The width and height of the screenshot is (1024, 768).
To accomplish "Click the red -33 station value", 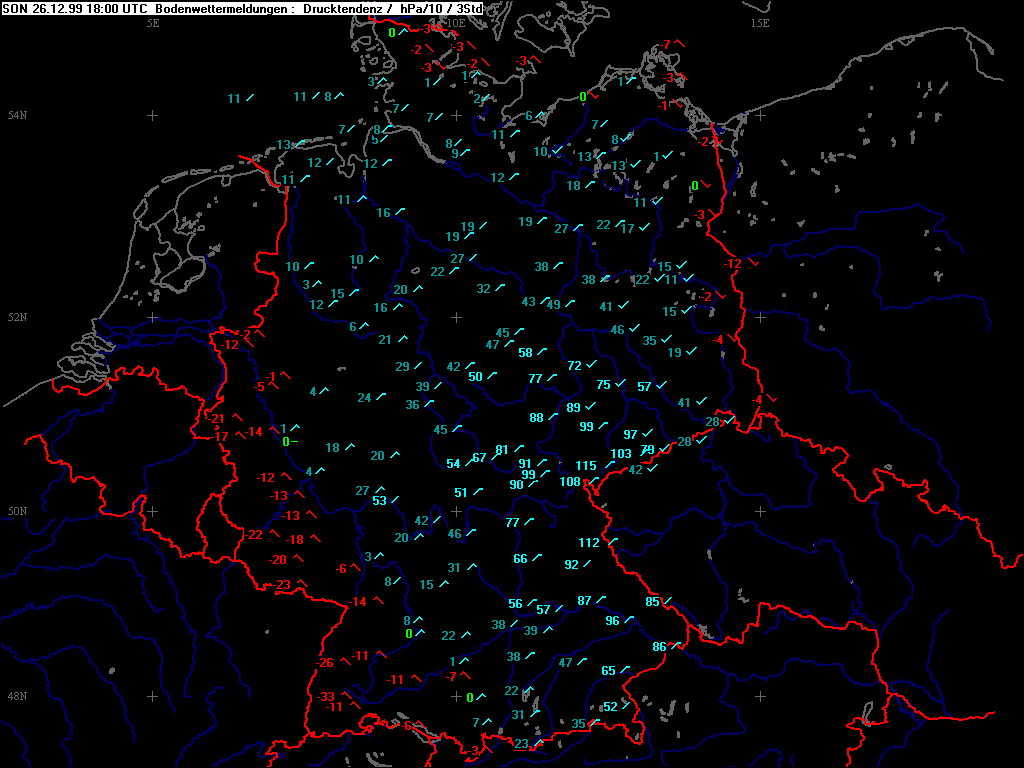I will 327,697.
